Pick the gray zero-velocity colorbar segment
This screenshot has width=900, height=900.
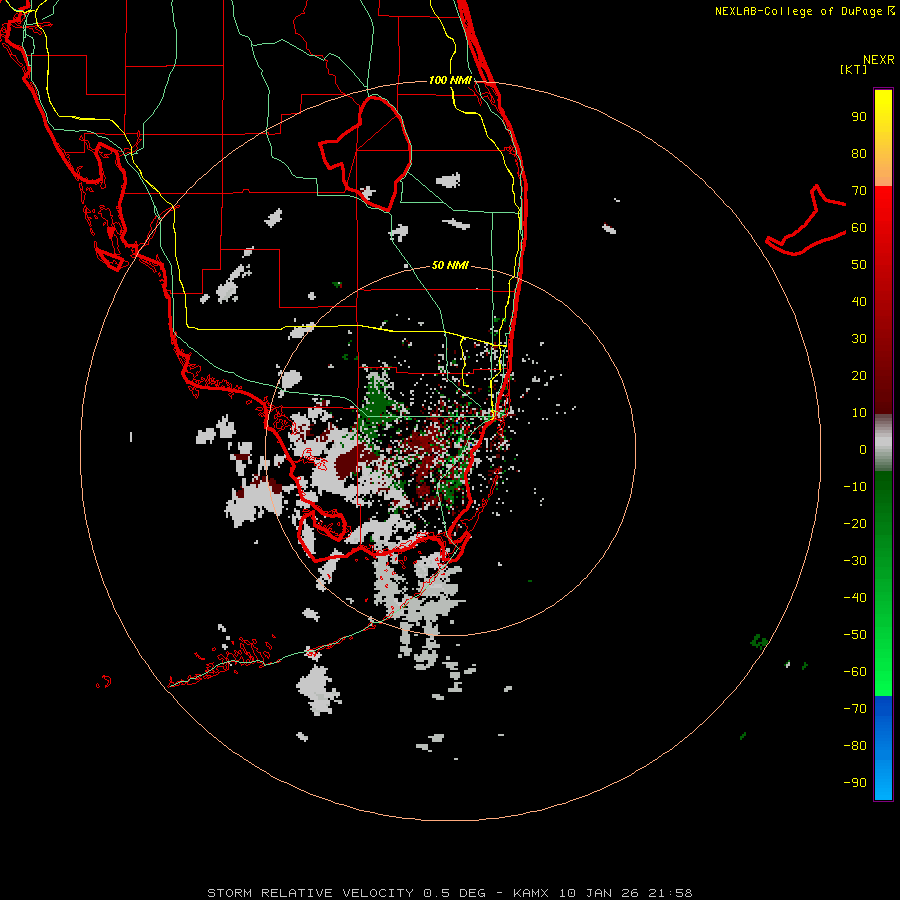(x=883, y=443)
